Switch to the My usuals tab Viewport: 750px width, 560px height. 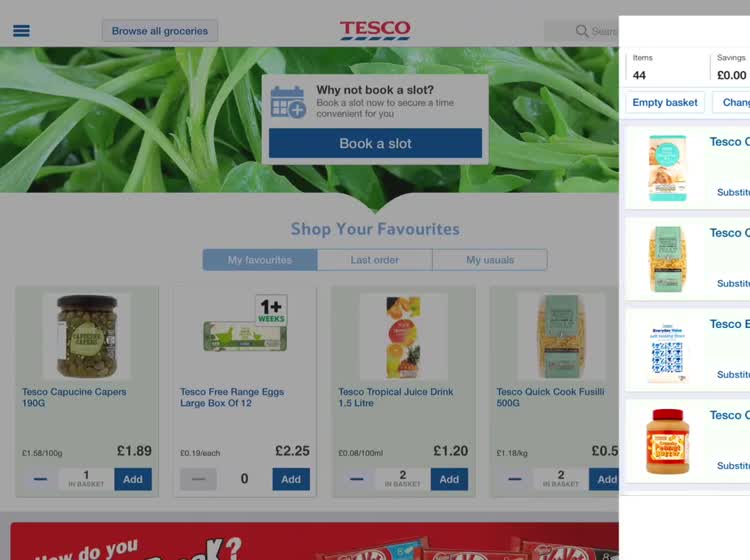pos(490,260)
